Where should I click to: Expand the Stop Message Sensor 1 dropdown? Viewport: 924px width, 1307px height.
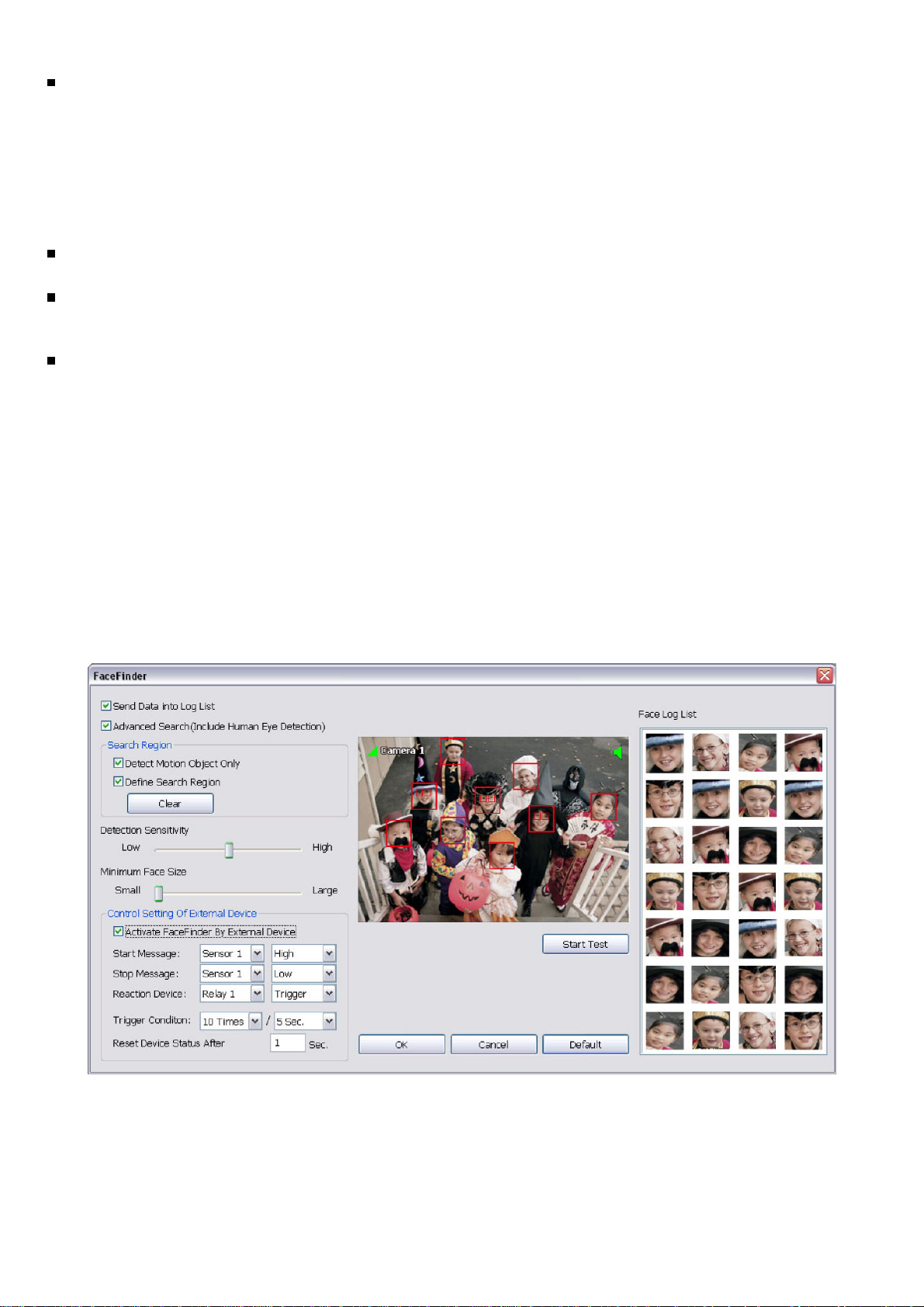[x=258, y=973]
